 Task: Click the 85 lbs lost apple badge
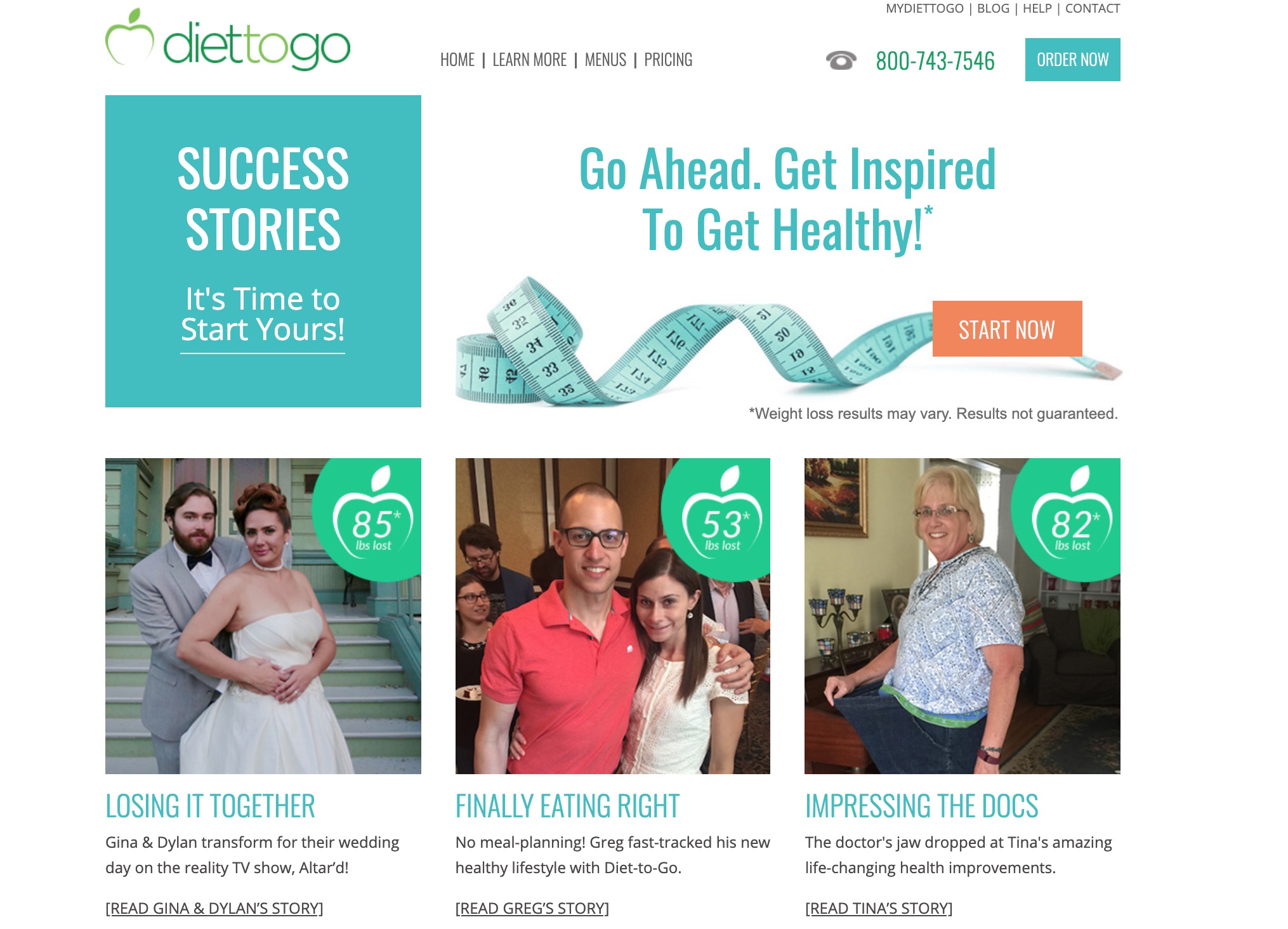[x=373, y=515]
